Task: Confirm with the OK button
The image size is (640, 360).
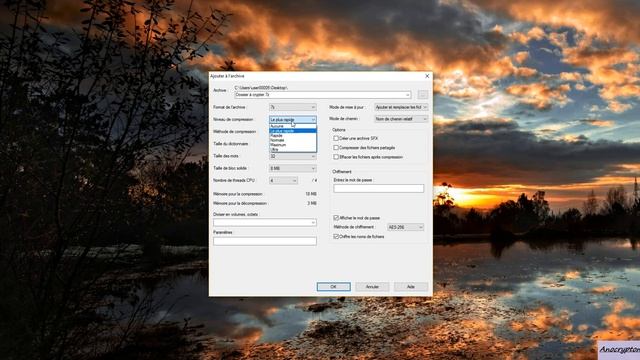Action: [333, 287]
